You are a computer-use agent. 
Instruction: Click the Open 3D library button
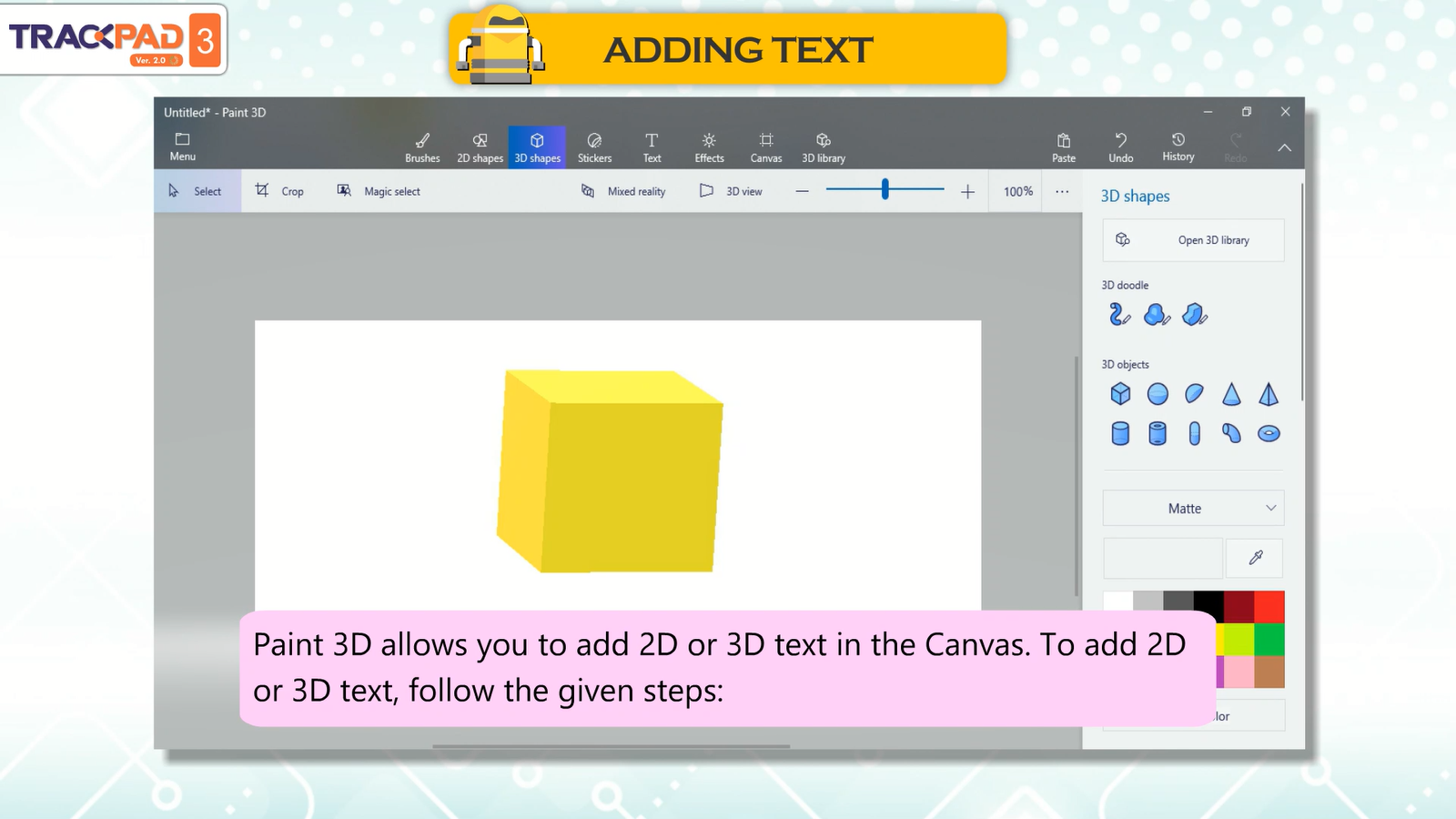1193,240
